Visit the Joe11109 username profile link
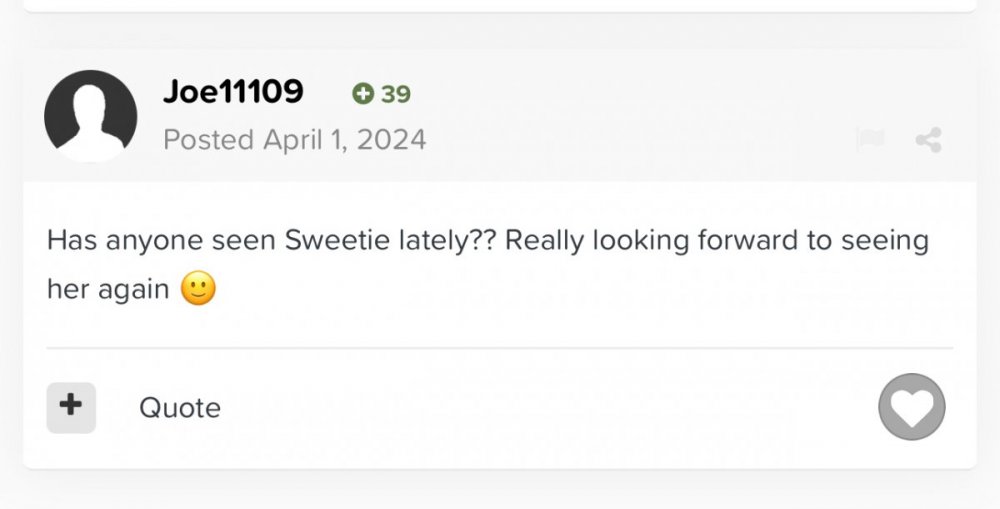1000x509 pixels. (x=233, y=91)
